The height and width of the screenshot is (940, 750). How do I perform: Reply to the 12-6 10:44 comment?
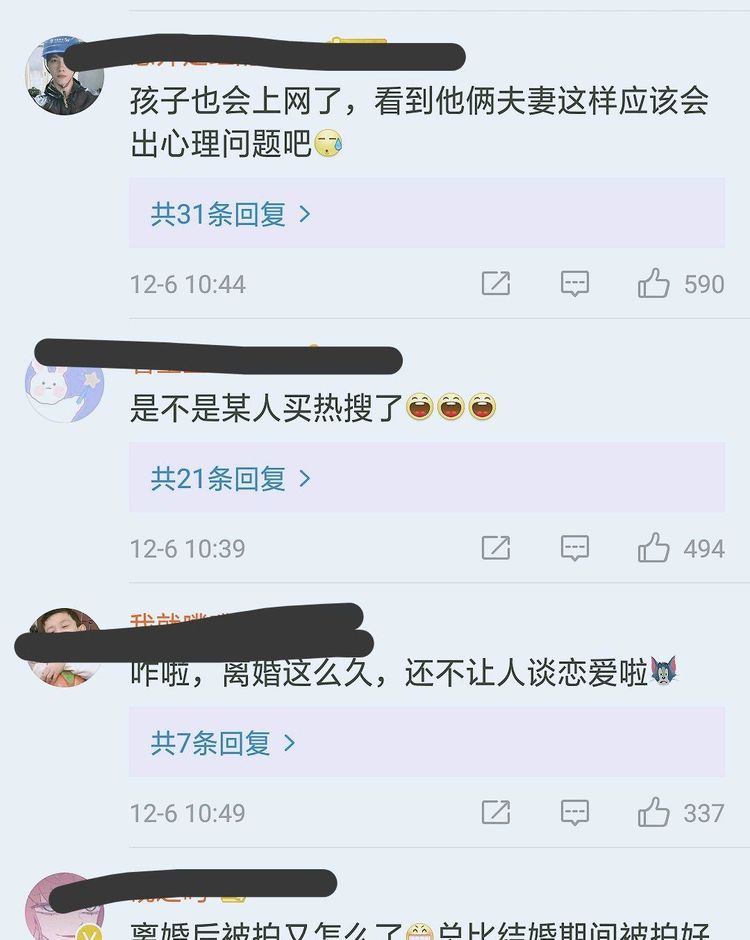click(574, 284)
